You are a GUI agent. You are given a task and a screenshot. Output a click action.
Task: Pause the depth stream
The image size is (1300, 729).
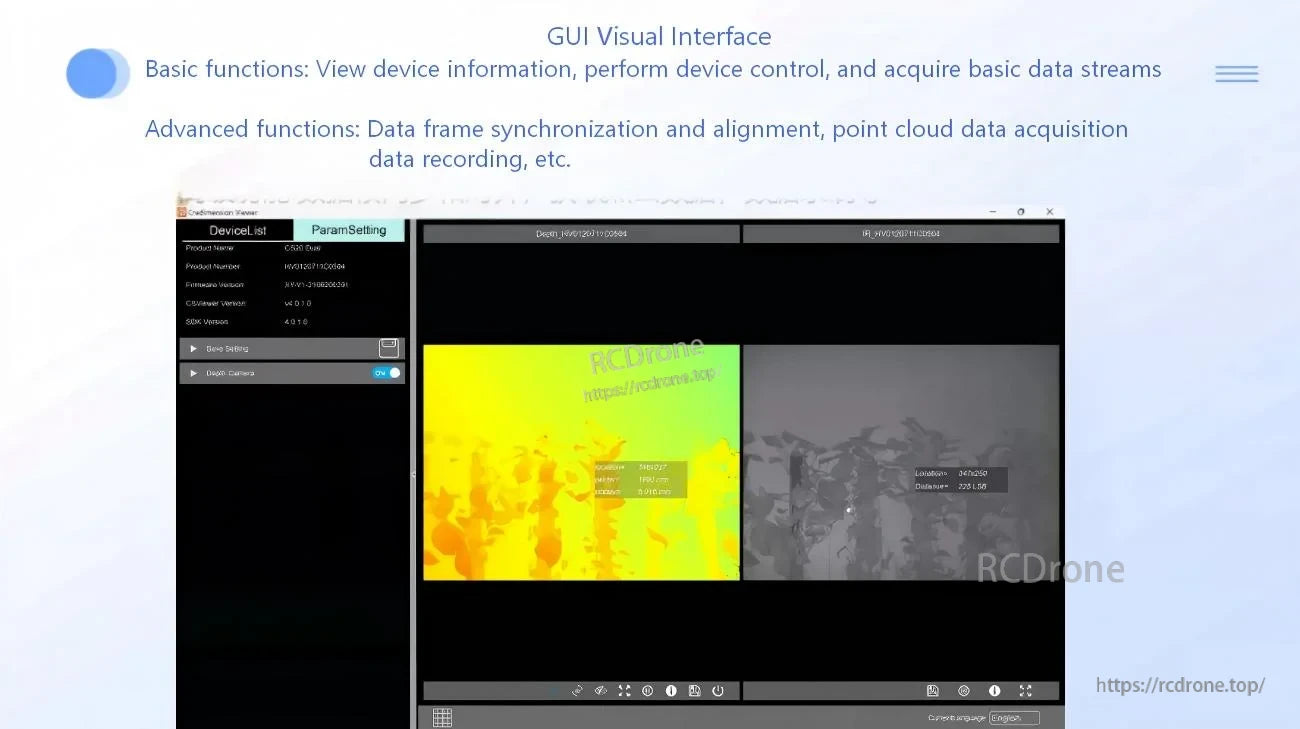648,691
